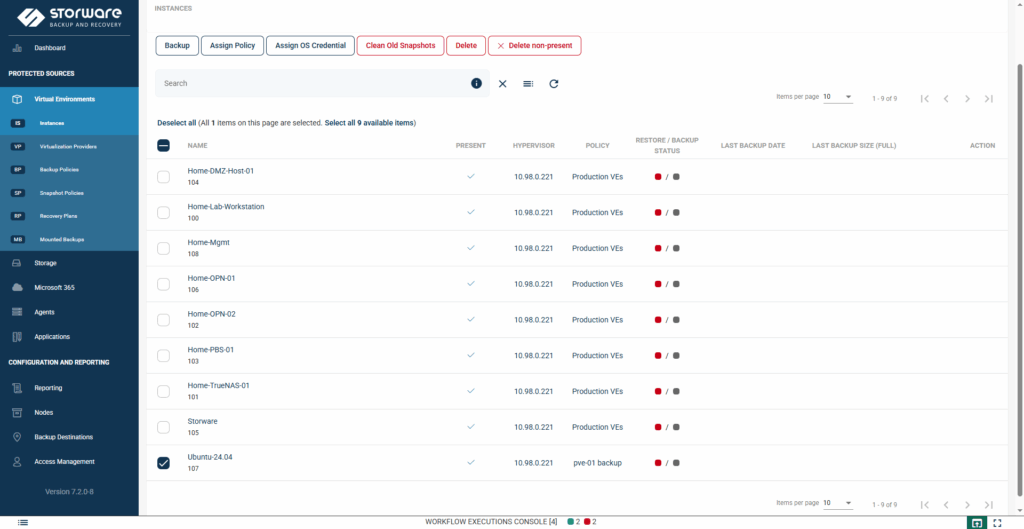Jump to last page at top pagination
The height and width of the screenshot is (529, 1024).
(x=988, y=98)
